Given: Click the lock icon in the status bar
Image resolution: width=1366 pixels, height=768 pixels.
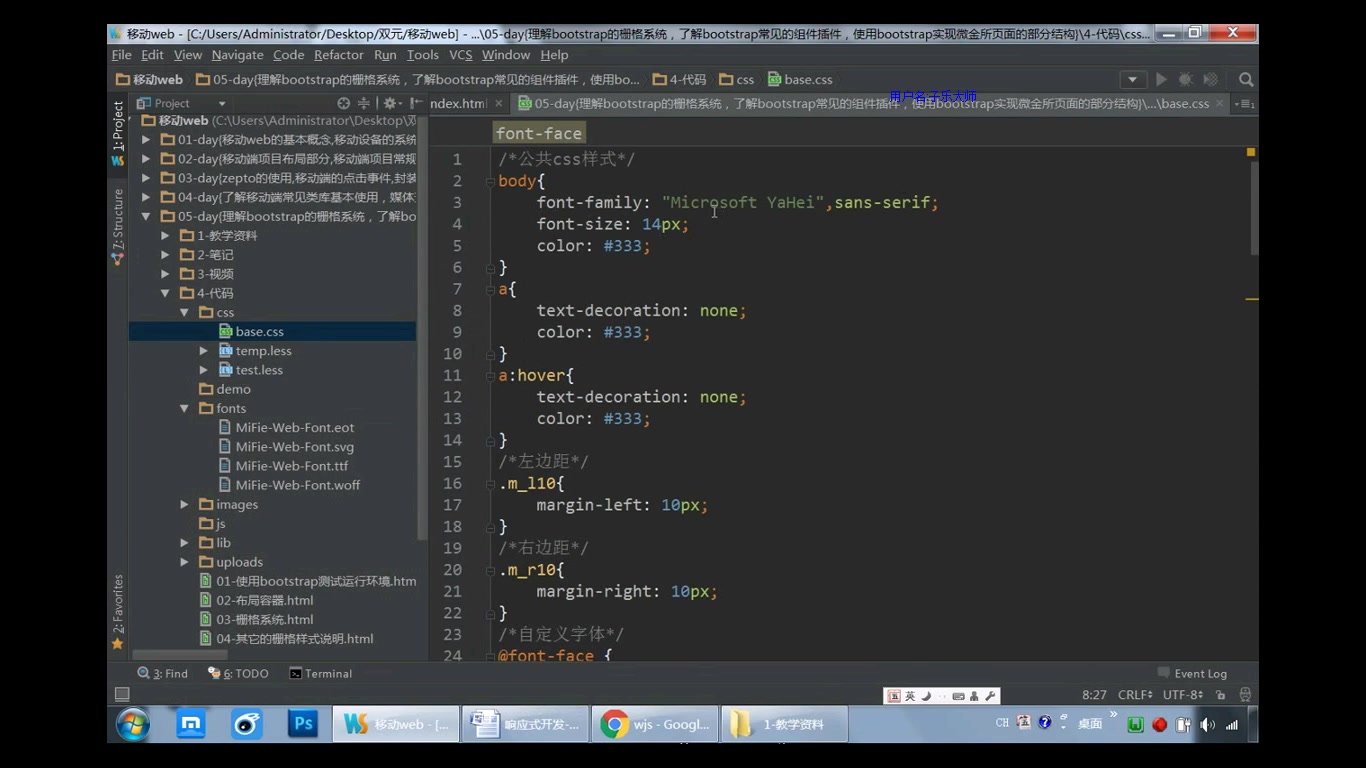Looking at the screenshot, I should point(1221,695).
